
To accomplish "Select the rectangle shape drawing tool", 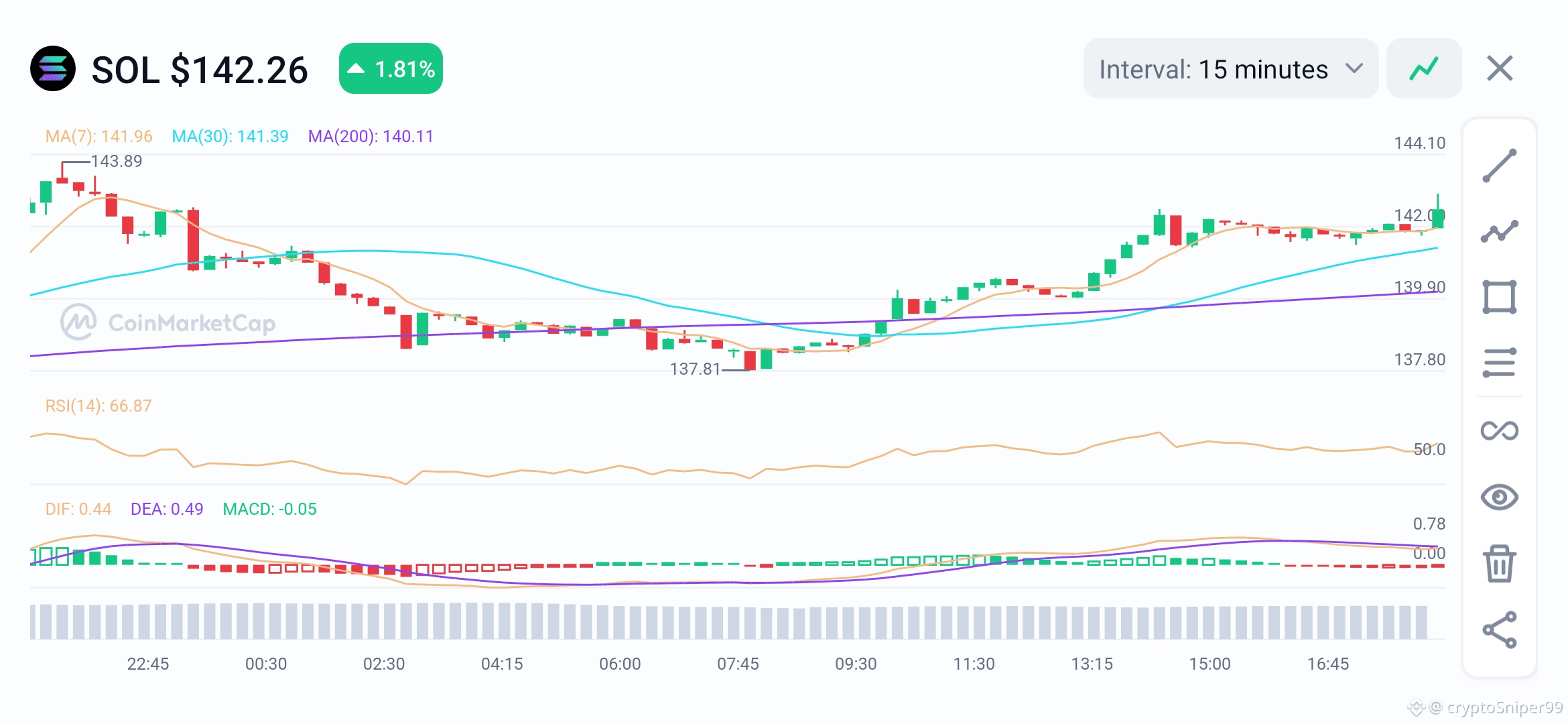I will [x=1499, y=297].
